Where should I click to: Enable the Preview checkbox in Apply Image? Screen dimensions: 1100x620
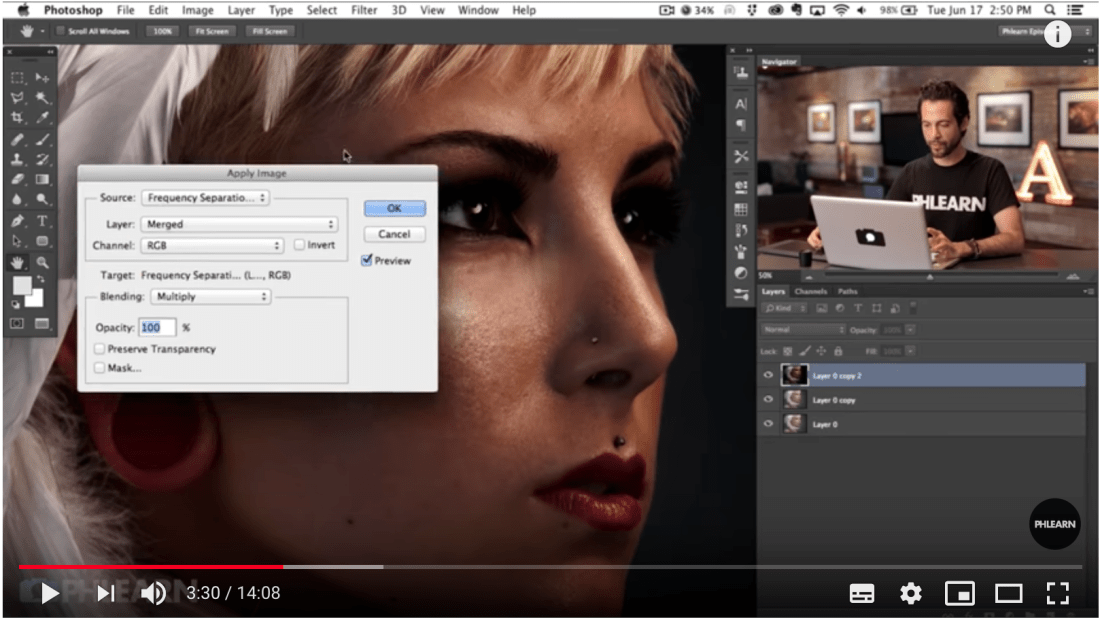[x=367, y=261]
